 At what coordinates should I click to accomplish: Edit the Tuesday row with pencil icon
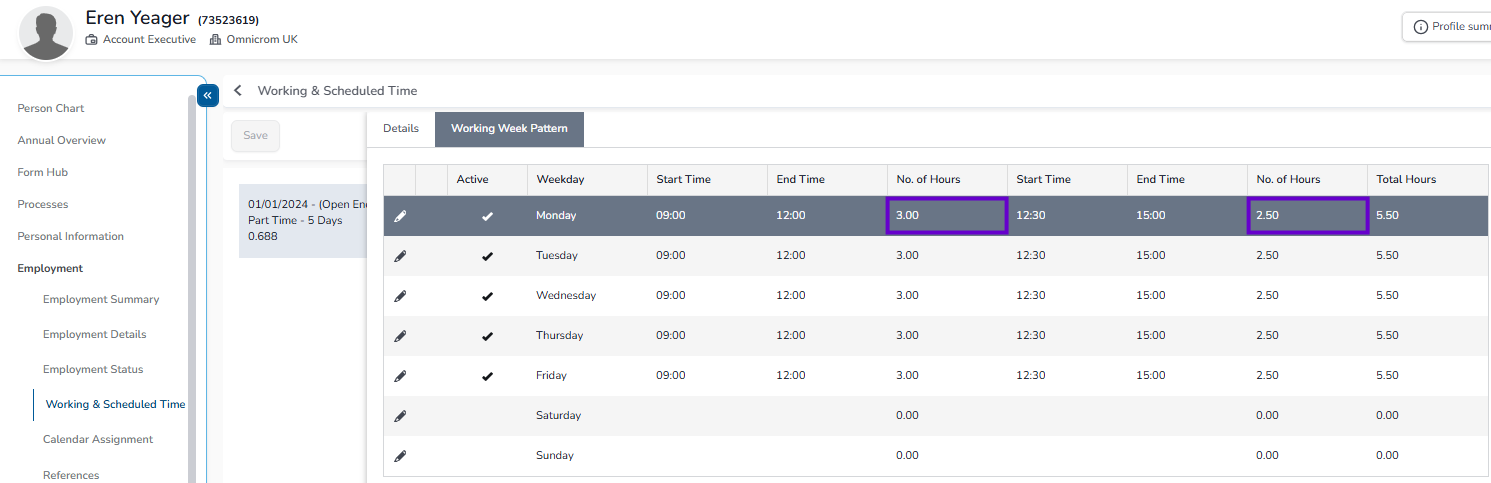point(400,256)
